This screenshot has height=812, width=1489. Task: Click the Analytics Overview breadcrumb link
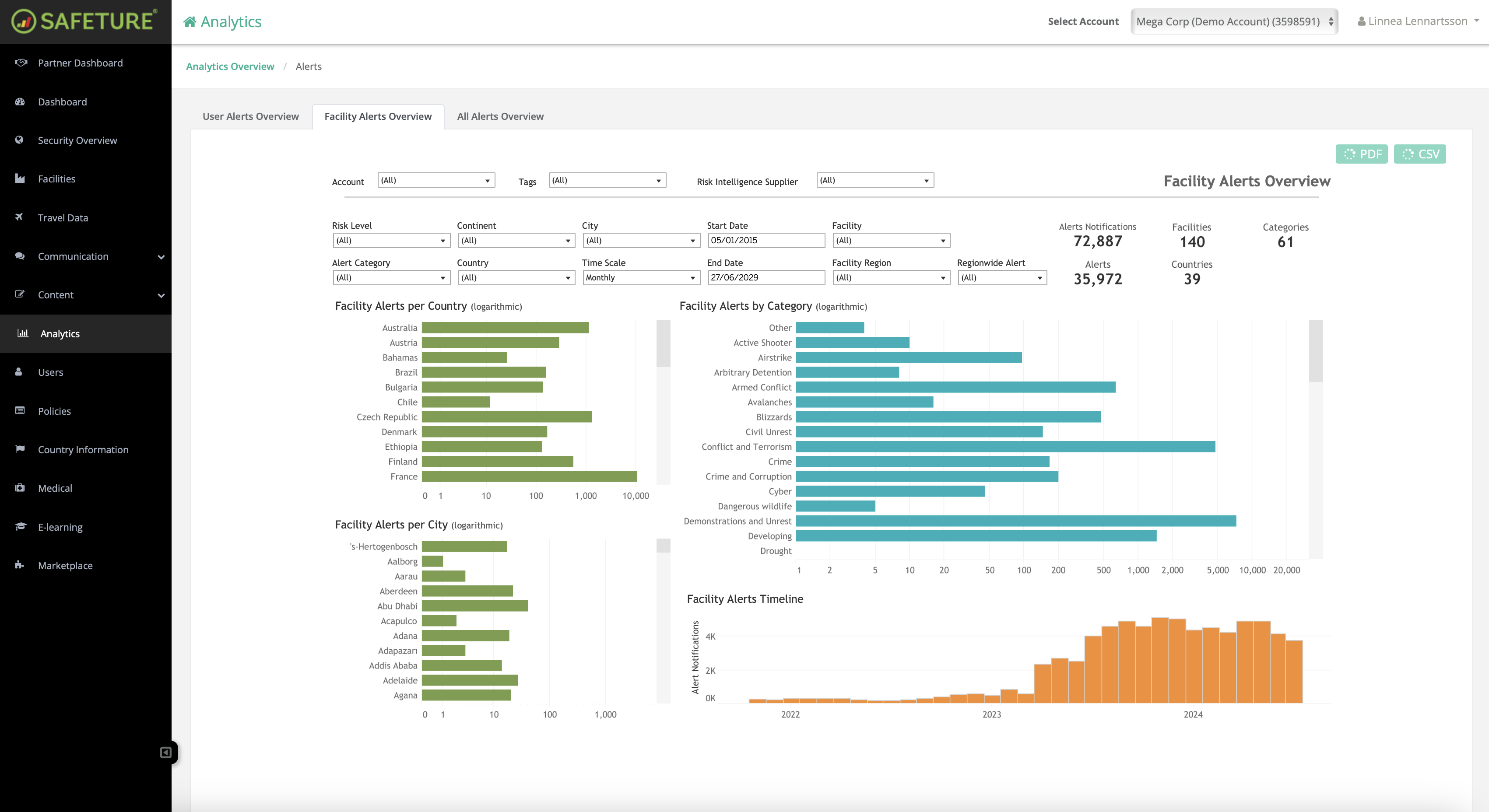coord(230,66)
